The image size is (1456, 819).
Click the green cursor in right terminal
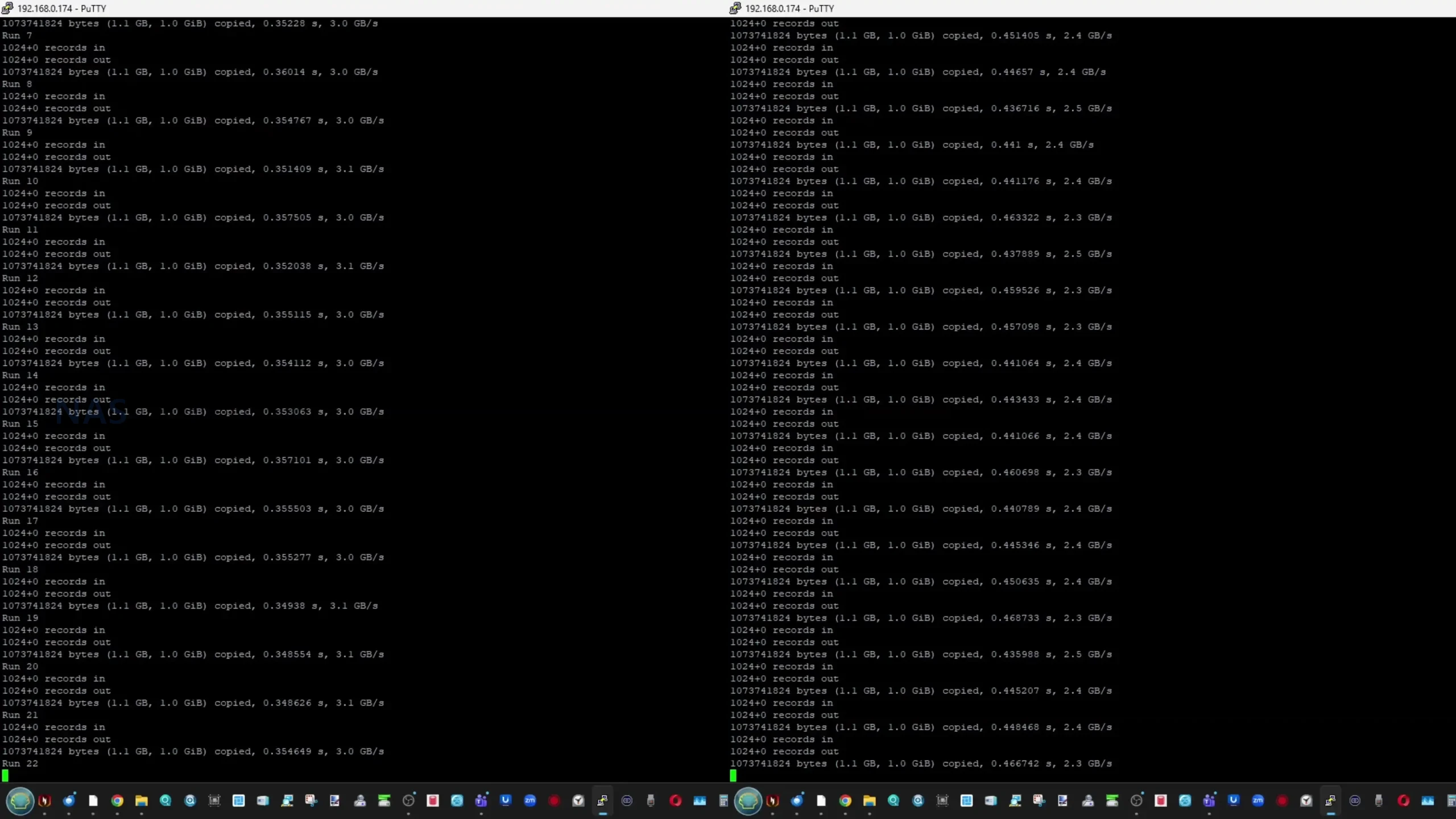[733, 775]
